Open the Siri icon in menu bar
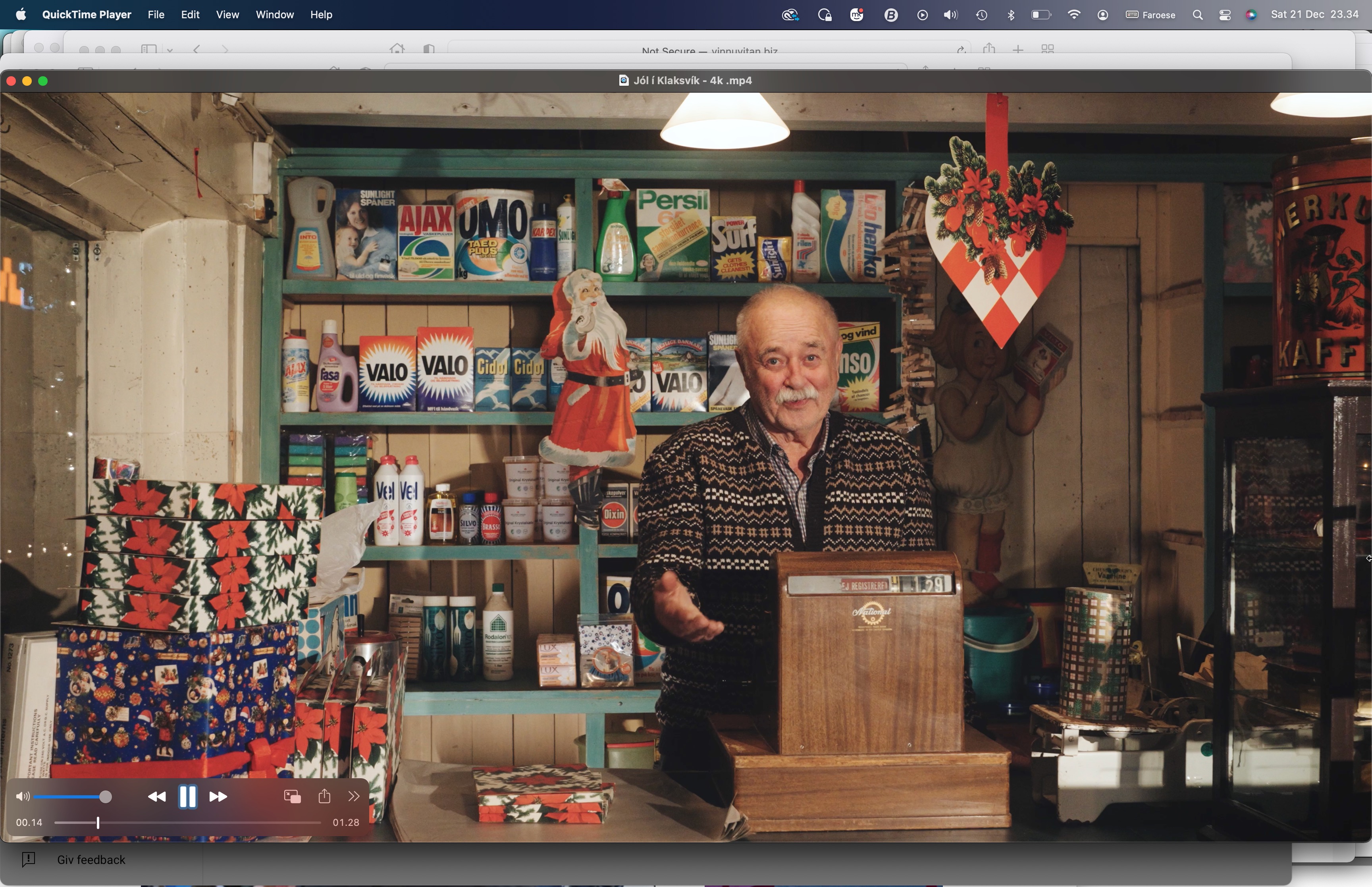1372x887 pixels. (1251, 15)
